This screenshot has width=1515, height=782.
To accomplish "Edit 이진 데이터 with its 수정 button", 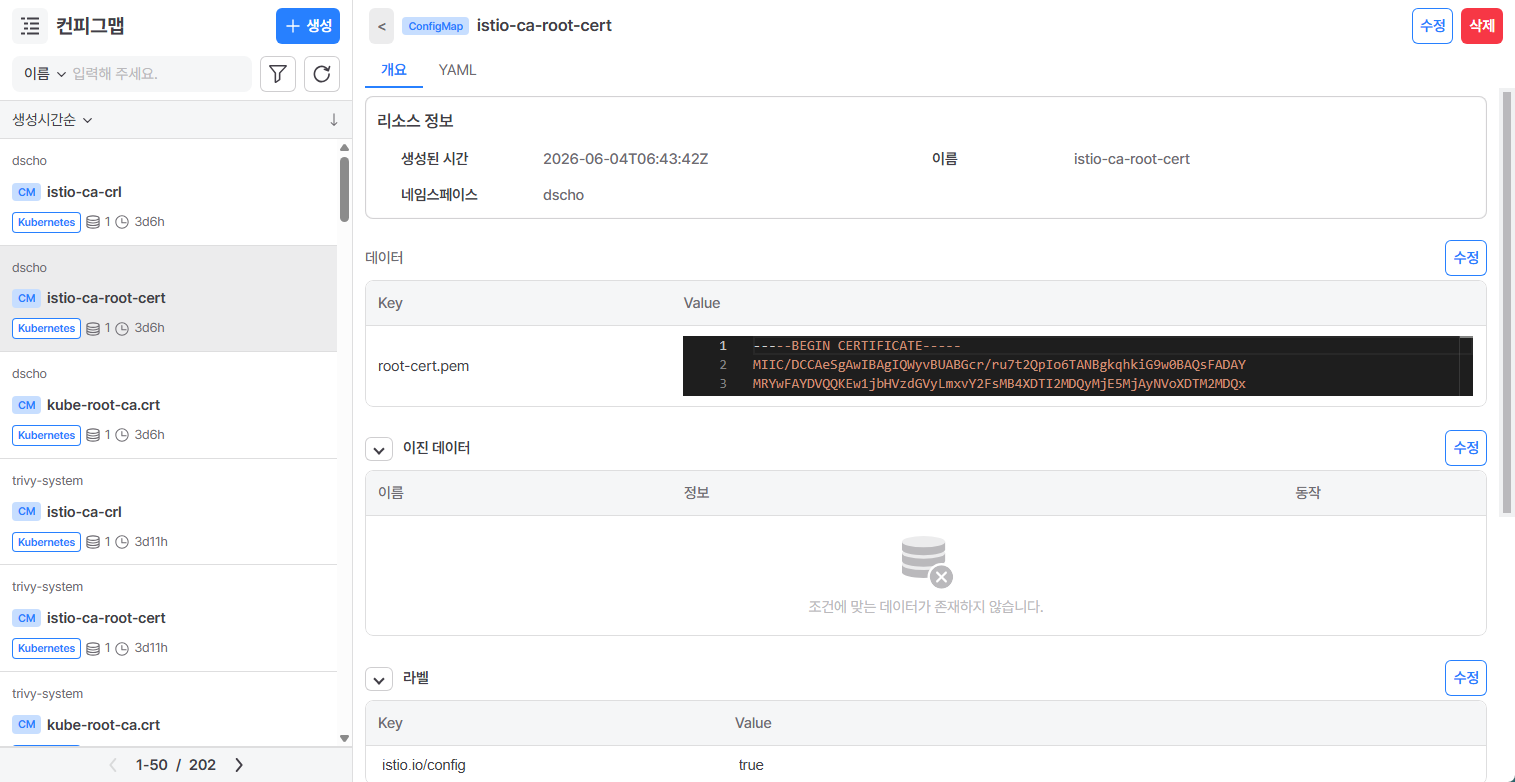I will coord(1466,448).
